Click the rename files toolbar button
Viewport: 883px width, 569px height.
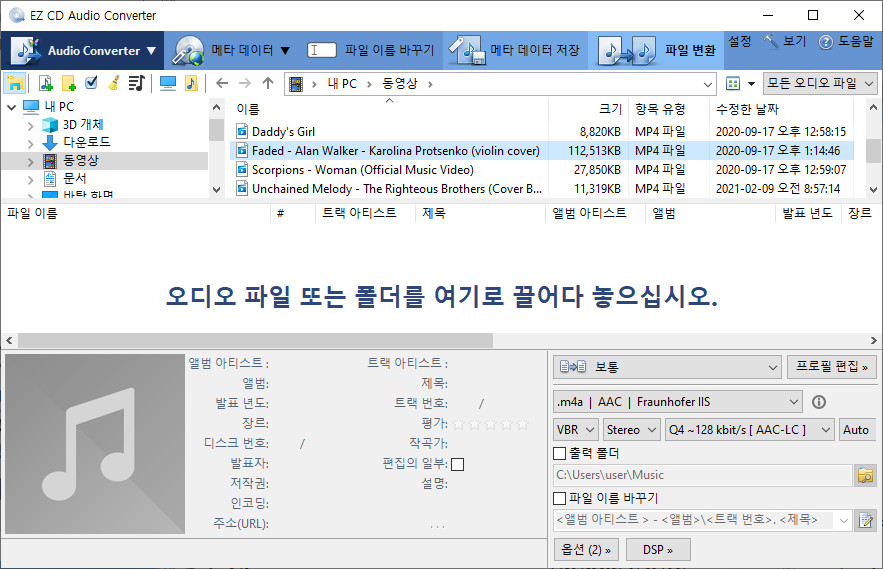[371, 50]
